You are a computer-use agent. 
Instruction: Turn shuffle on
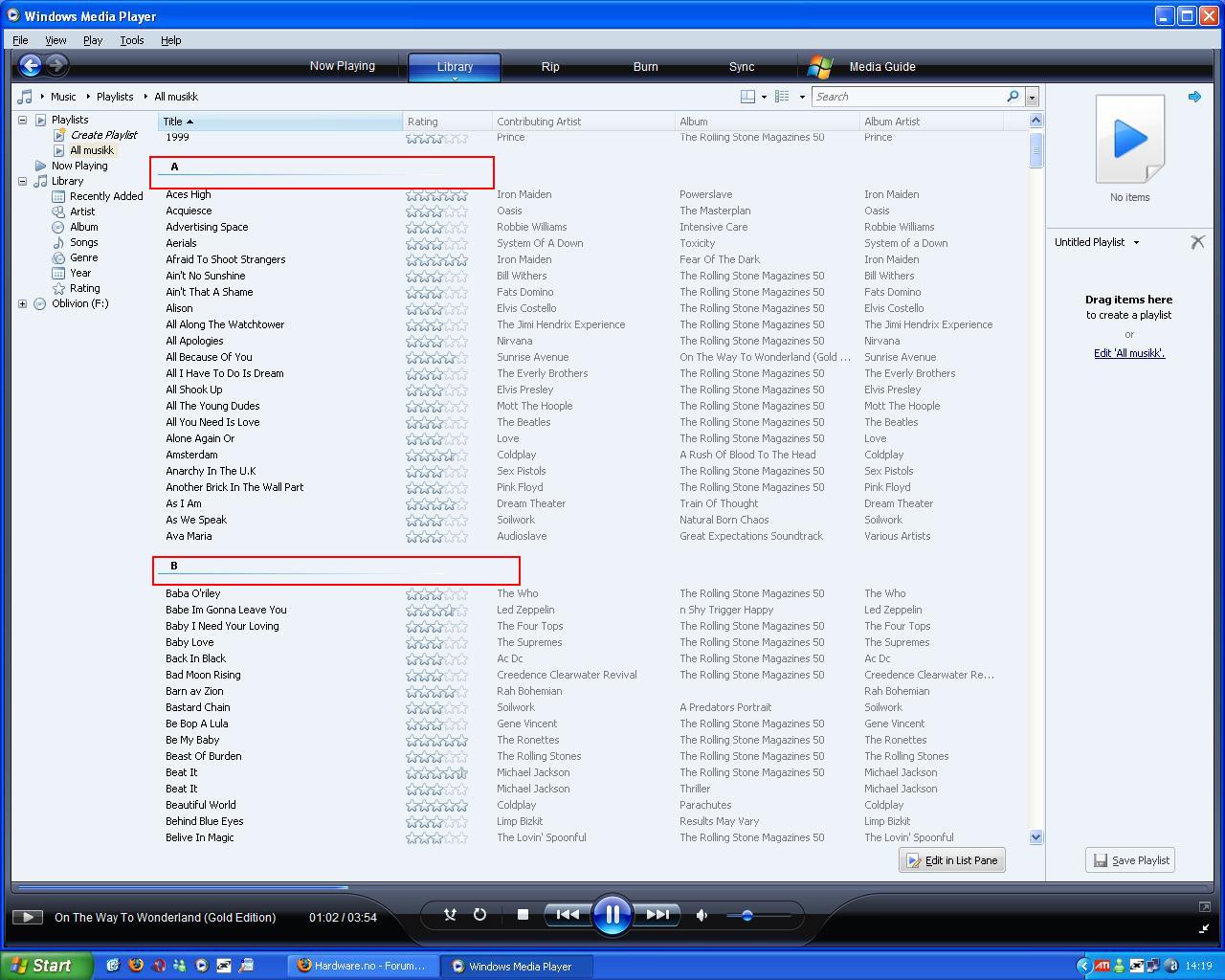click(450, 915)
